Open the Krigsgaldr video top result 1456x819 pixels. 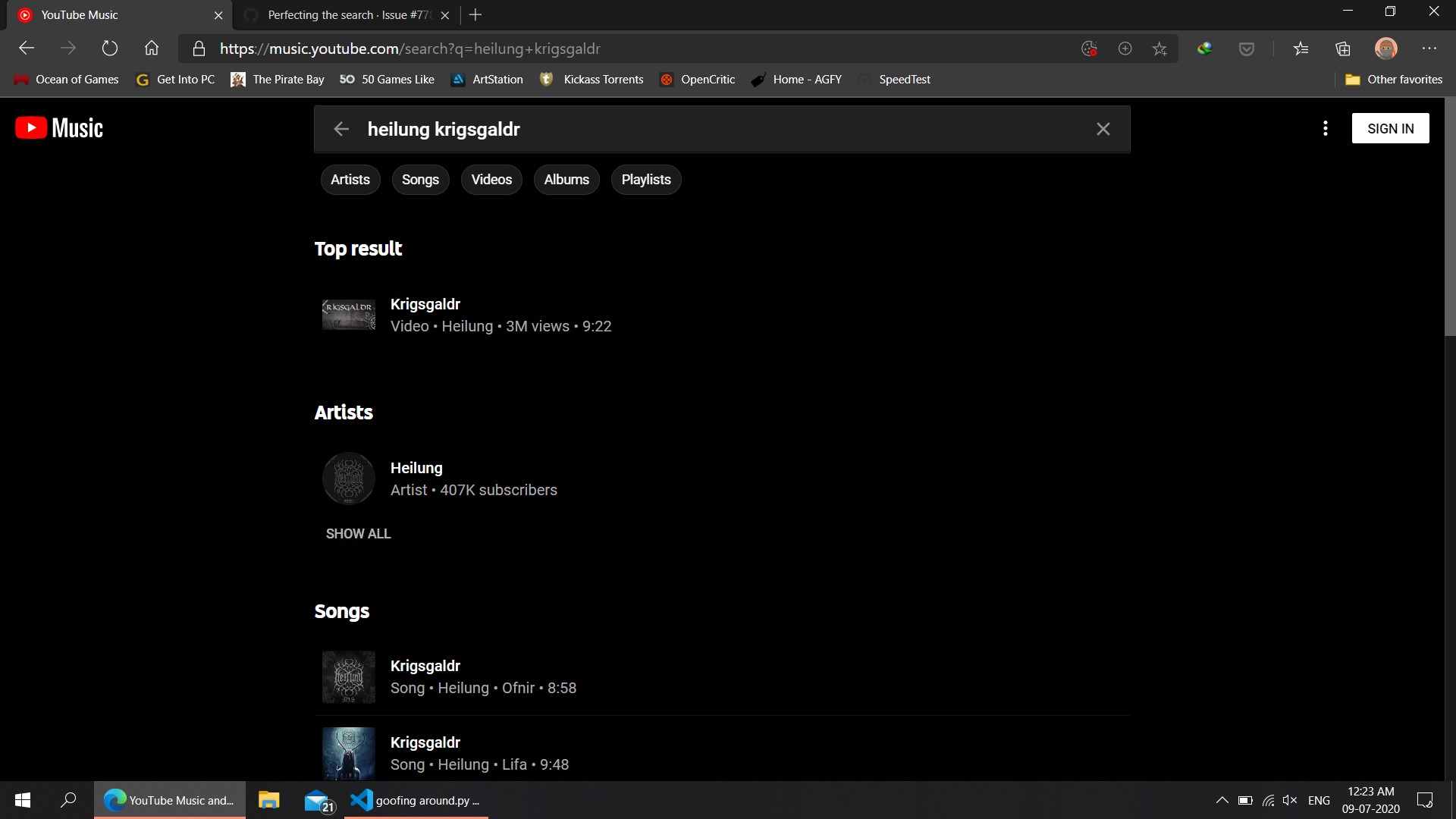click(722, 315)
